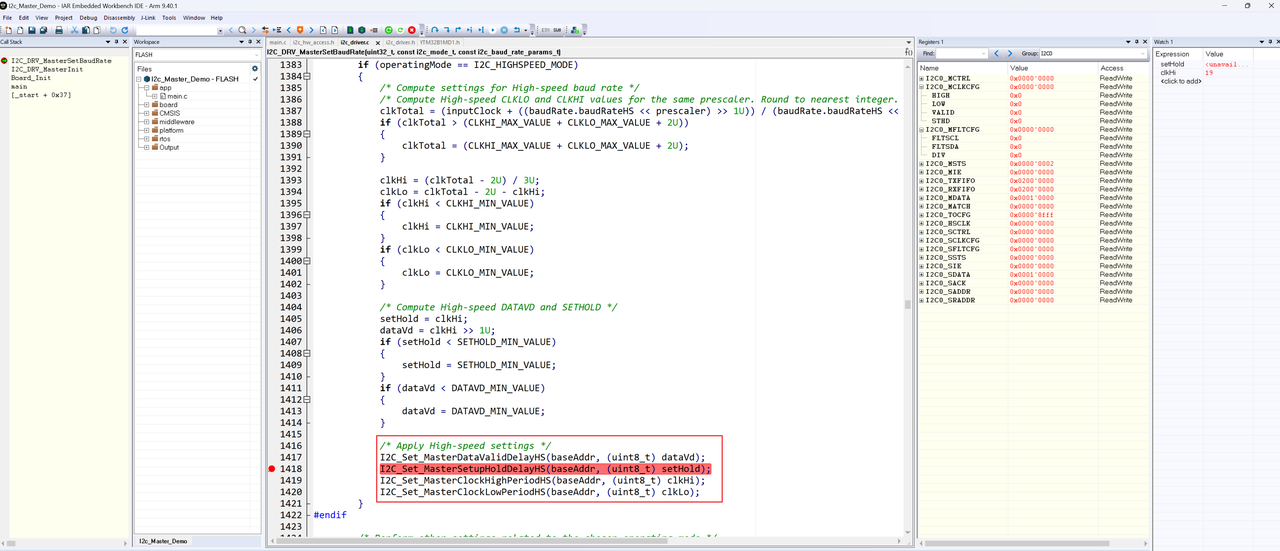Click '<click to add>' in Watch panel
Viewport: 1280px width, 551px height.
1180,81
